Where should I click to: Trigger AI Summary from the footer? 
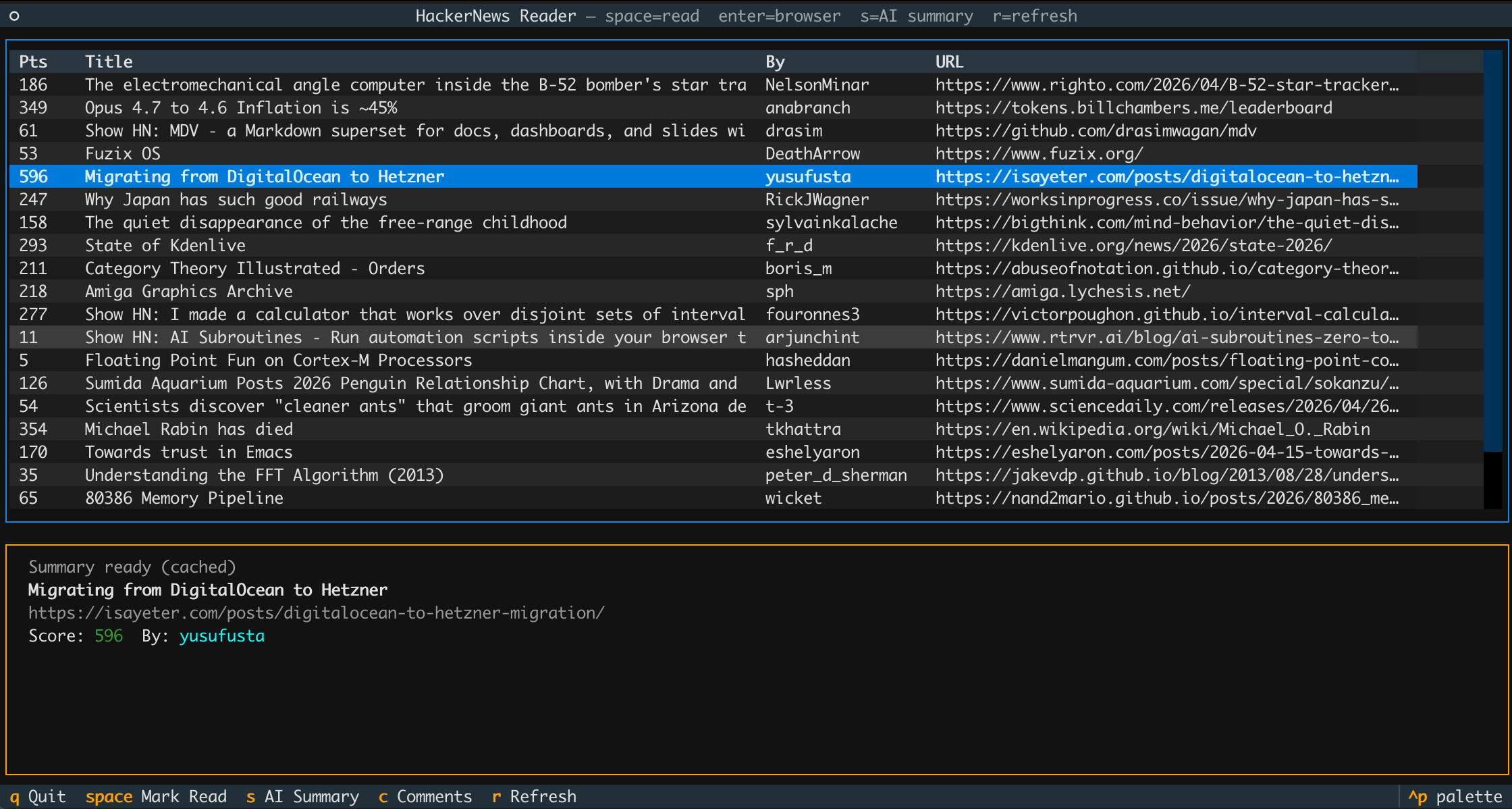[302, 797]
